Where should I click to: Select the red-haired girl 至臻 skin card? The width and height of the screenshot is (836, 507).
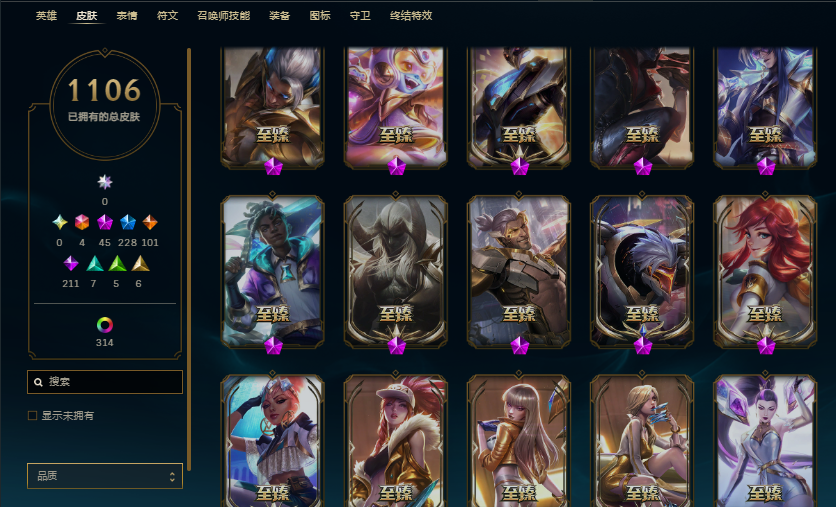pyautogui.click(x=765, y=272)
